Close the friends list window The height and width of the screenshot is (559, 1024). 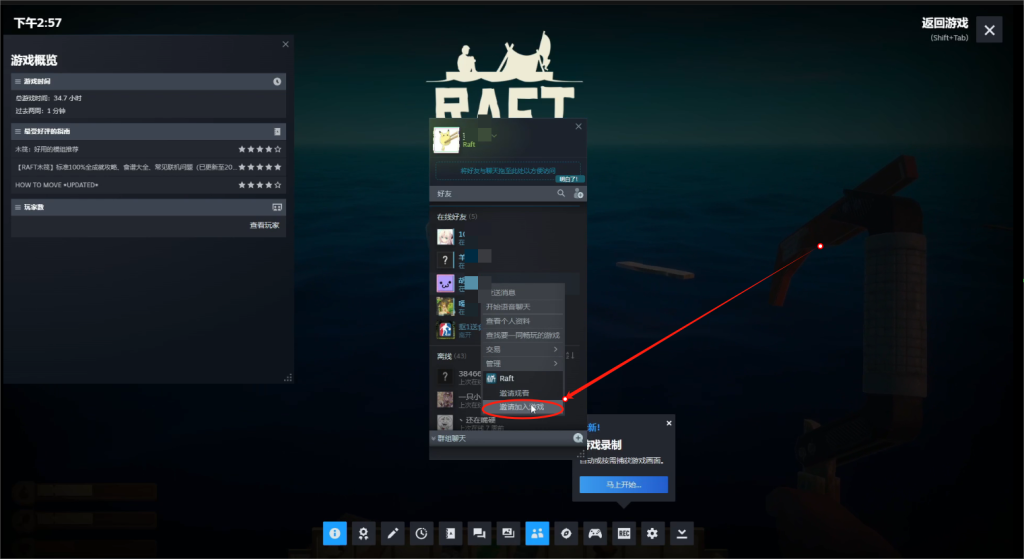[x=578, y=127]
